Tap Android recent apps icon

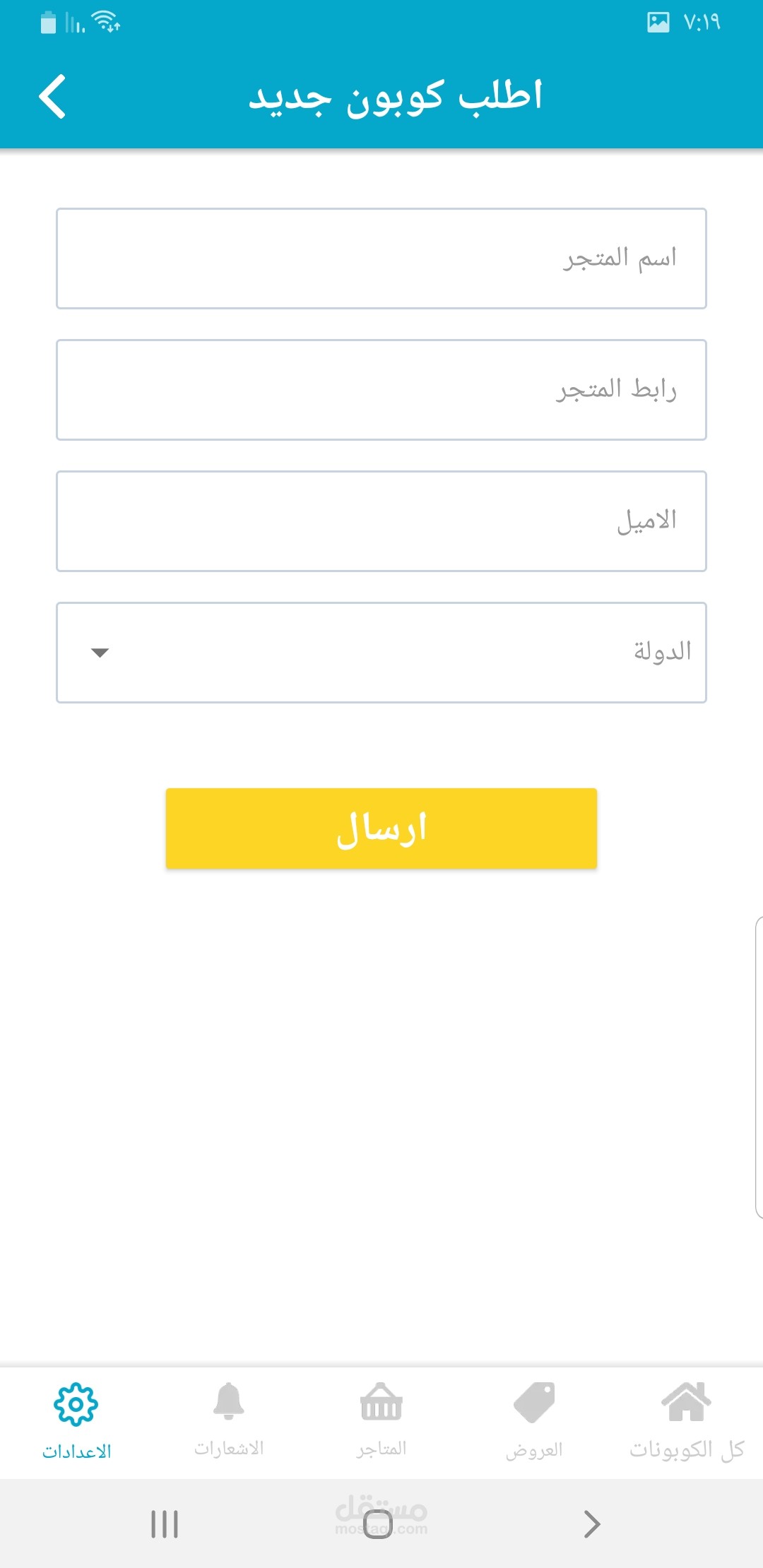(165, 1524)
